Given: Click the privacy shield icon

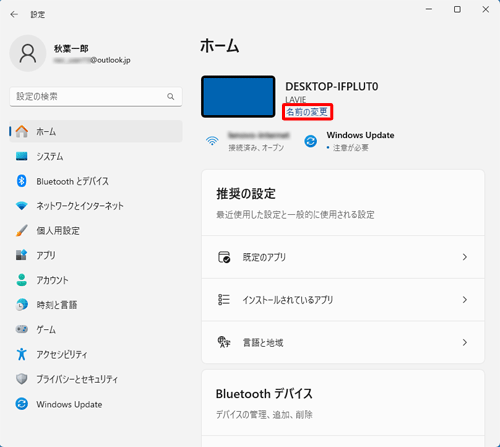Looking at the screenshot, I should (x=22, y=379).
